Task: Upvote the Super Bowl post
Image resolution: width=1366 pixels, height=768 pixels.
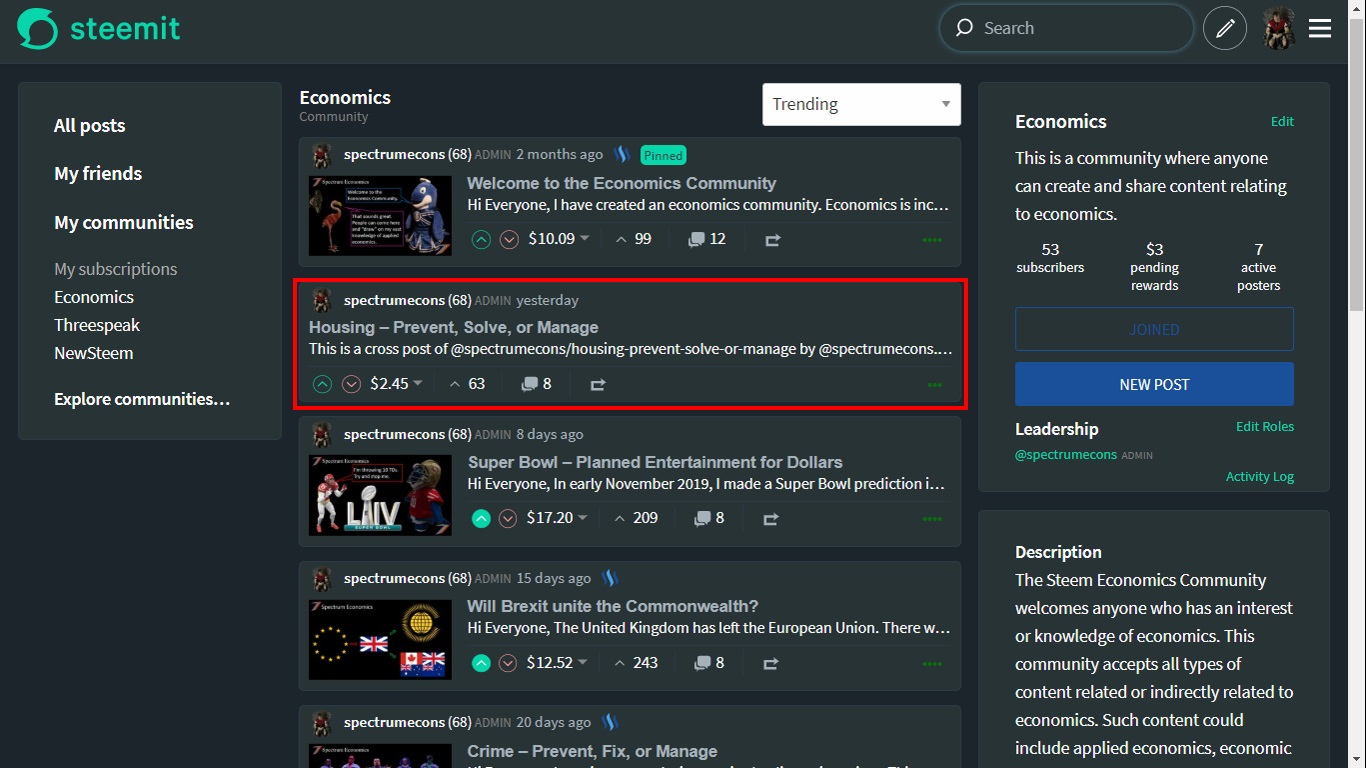Action: point(481,518)
